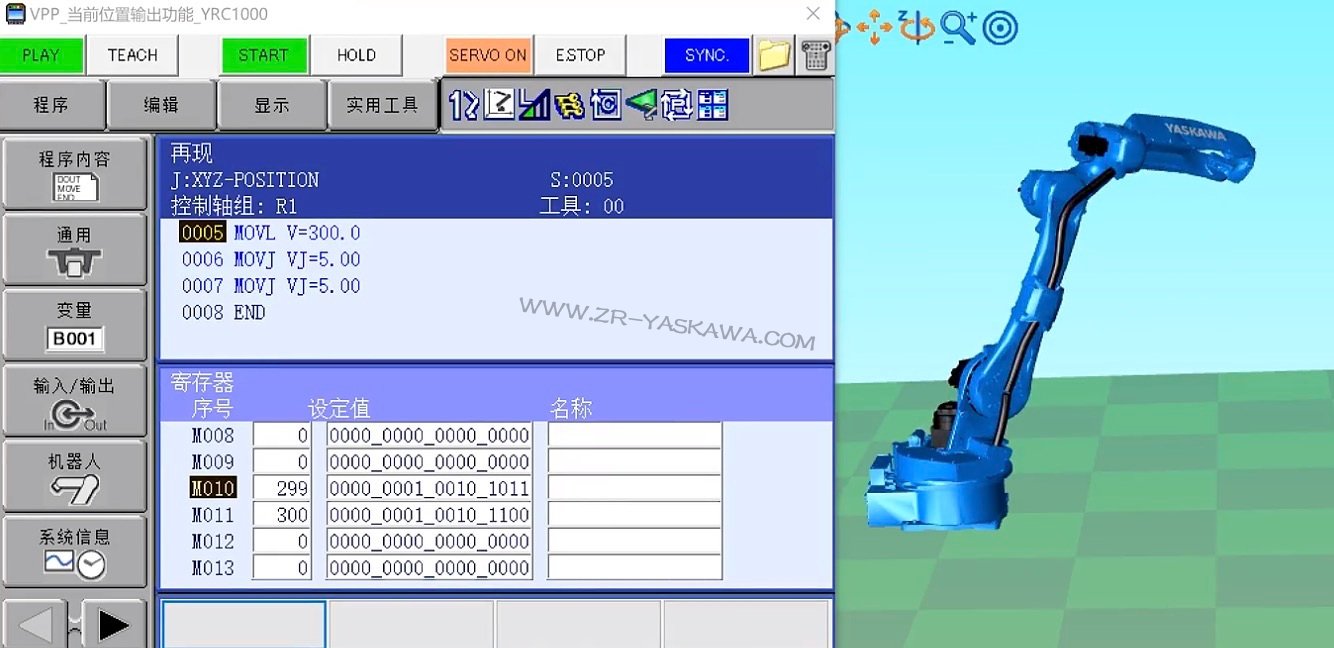The height and width of the screenshot is (648, 1334).
Task: Click the black right arrow page button
Action: 113,626
